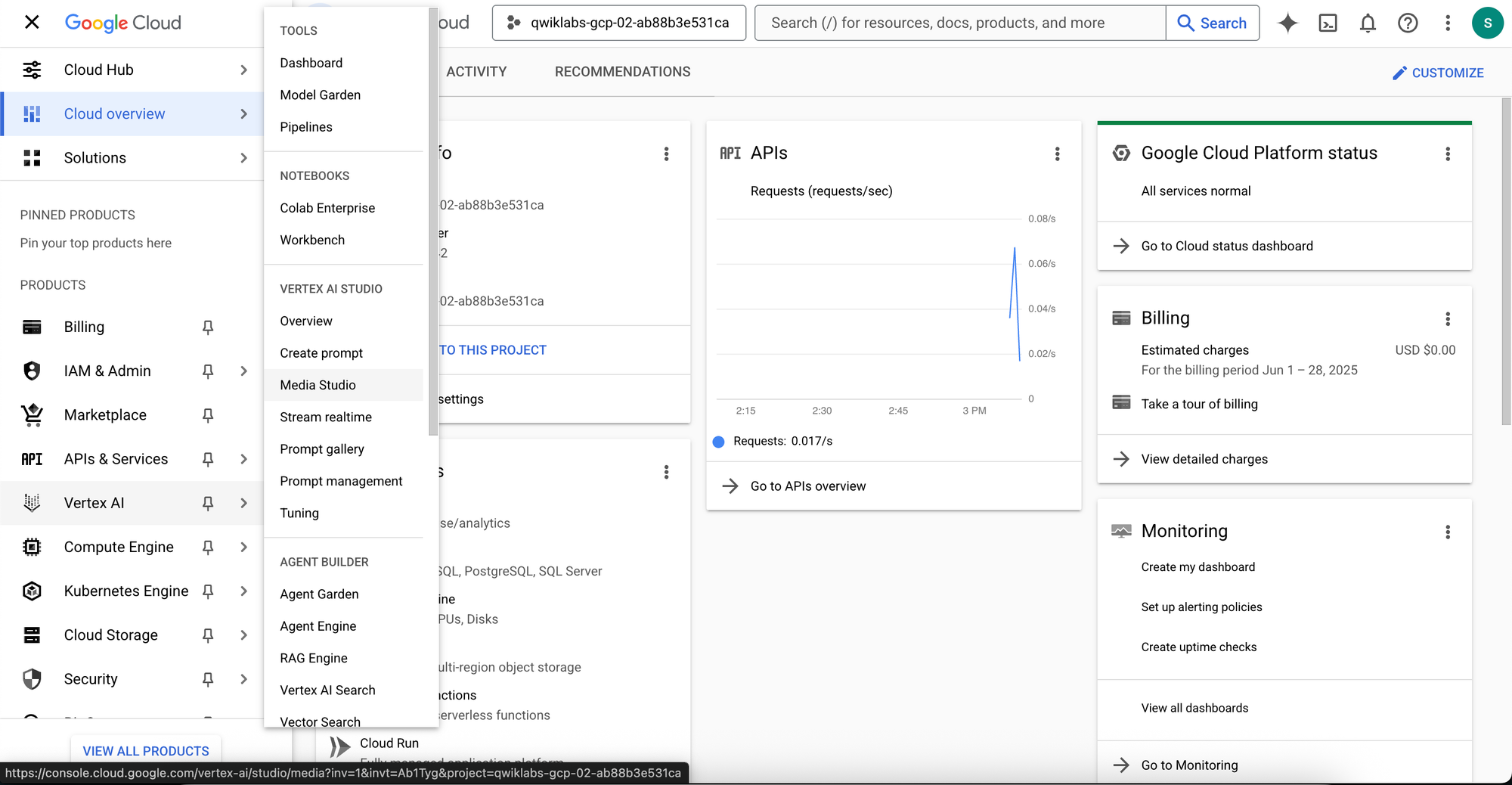Expand Kubernetes Engine submenu chevron
This screenshot has width=1512, height=785.
pos(243,591)
